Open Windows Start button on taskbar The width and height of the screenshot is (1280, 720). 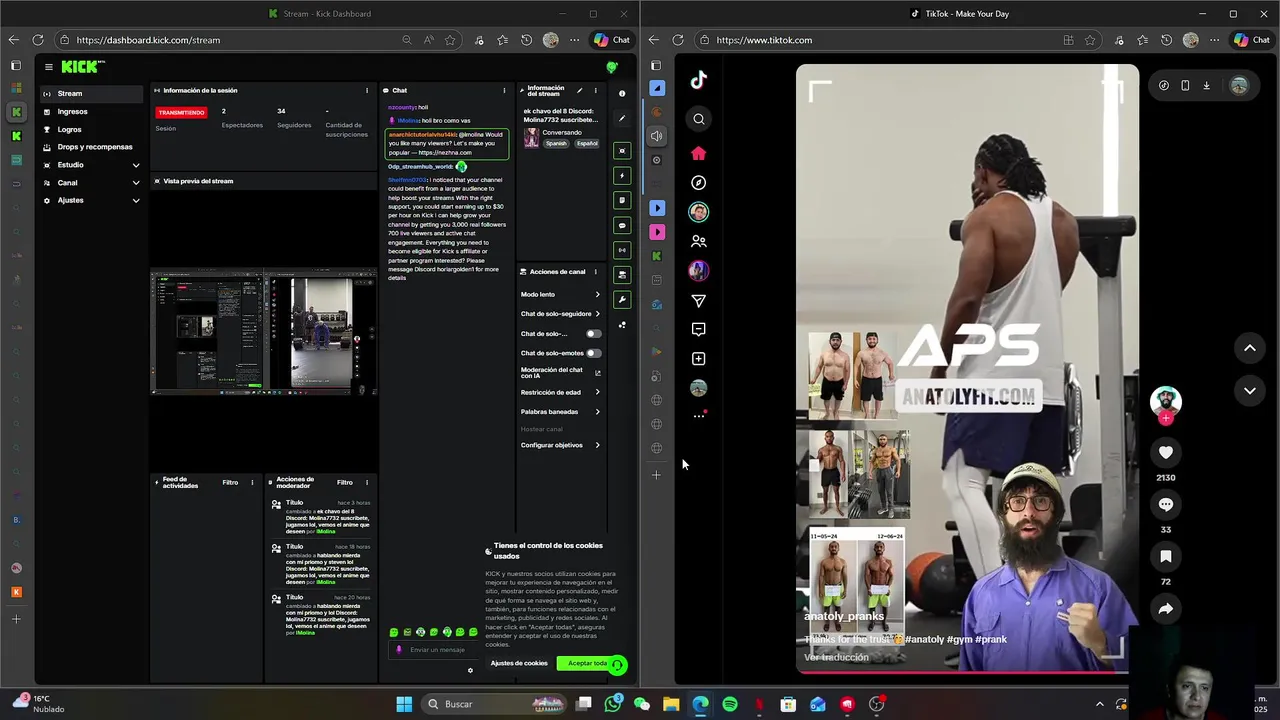(404, 704)
